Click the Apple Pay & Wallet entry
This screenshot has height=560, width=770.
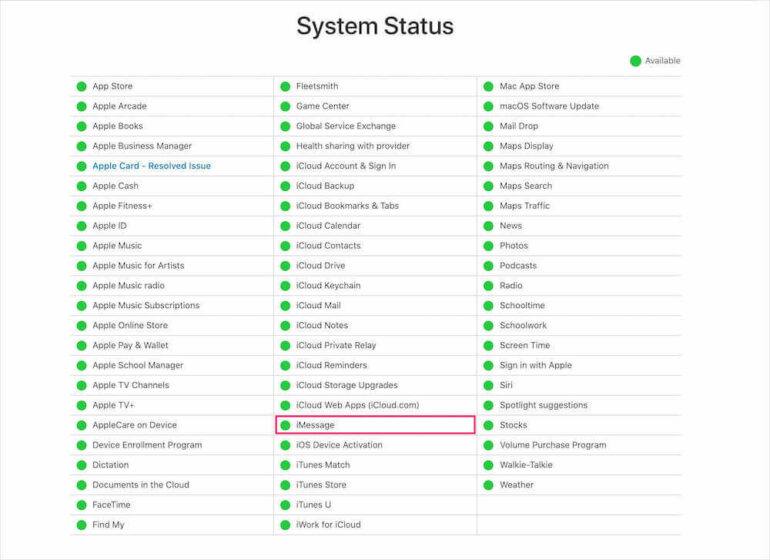(x=130, y=345)
